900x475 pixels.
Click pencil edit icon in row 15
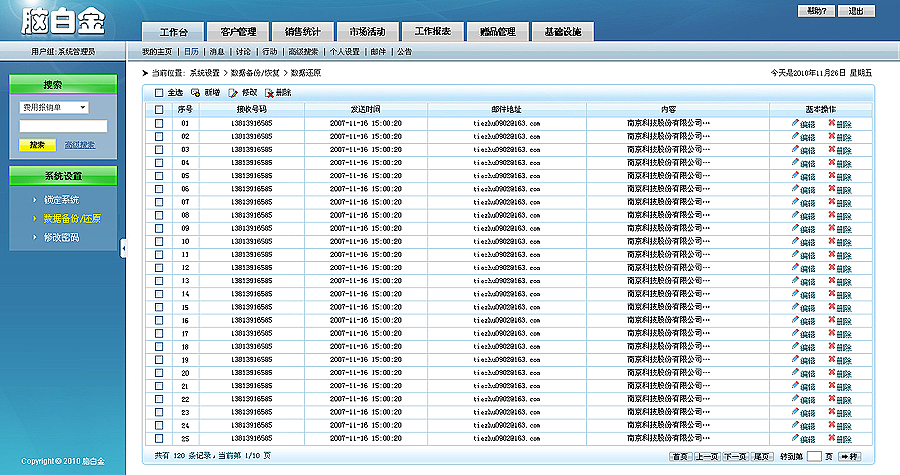pos(795,307)
